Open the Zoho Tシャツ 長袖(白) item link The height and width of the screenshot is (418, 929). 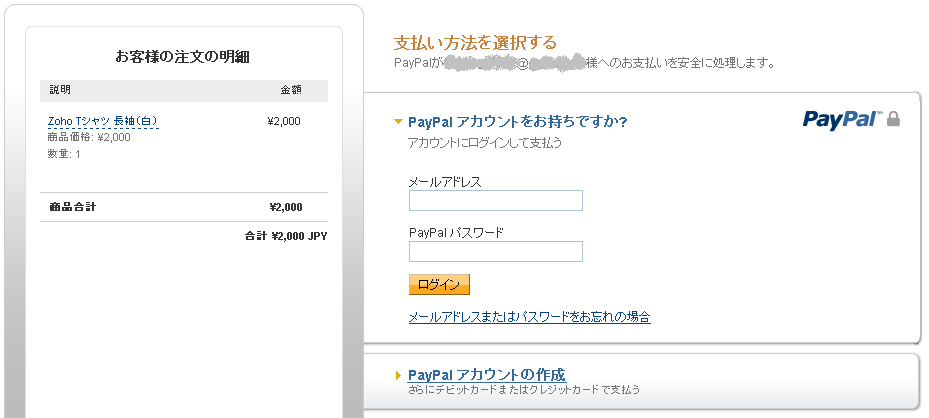tap(103, 121)
